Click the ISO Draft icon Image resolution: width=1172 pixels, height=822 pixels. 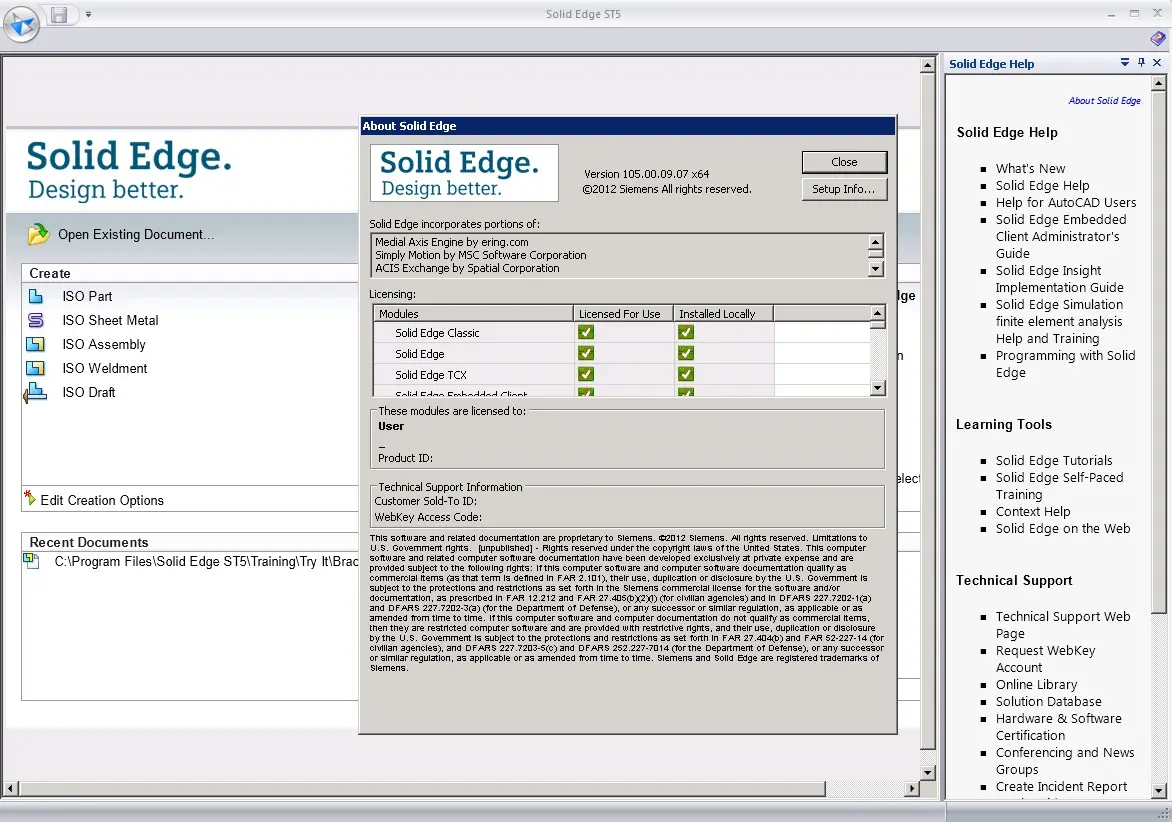35,392
